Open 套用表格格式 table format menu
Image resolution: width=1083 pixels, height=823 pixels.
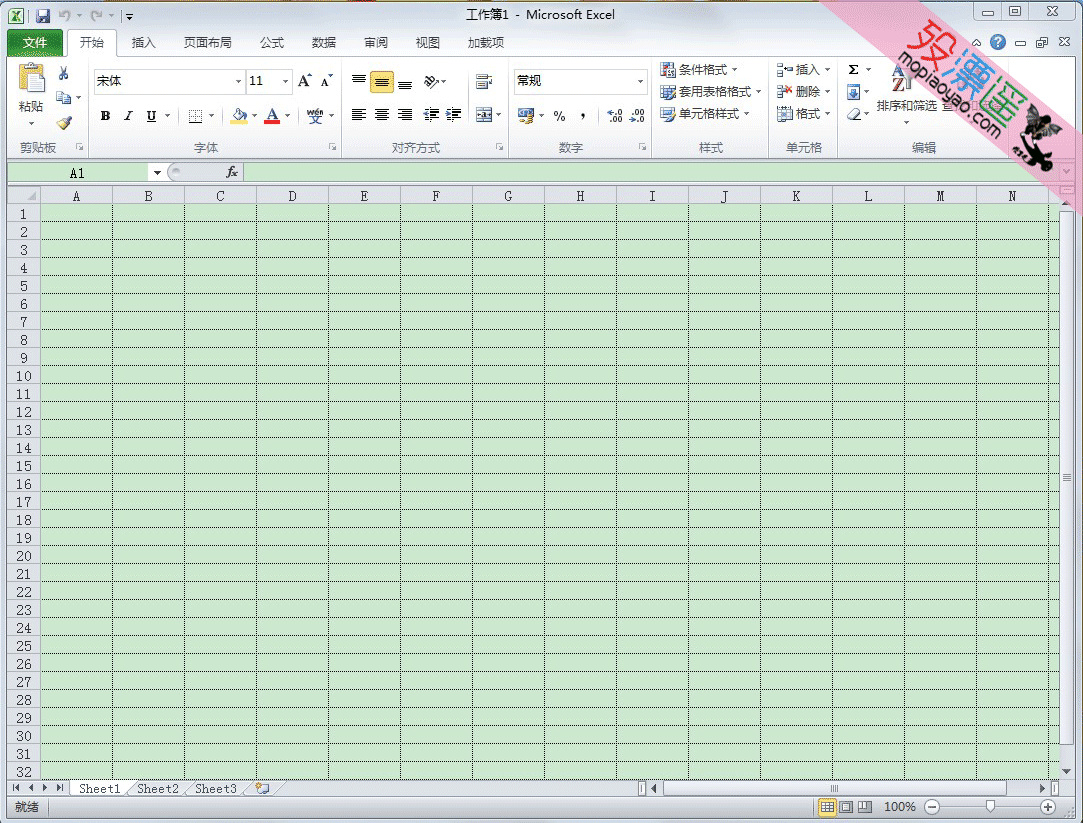click(711, 92)
